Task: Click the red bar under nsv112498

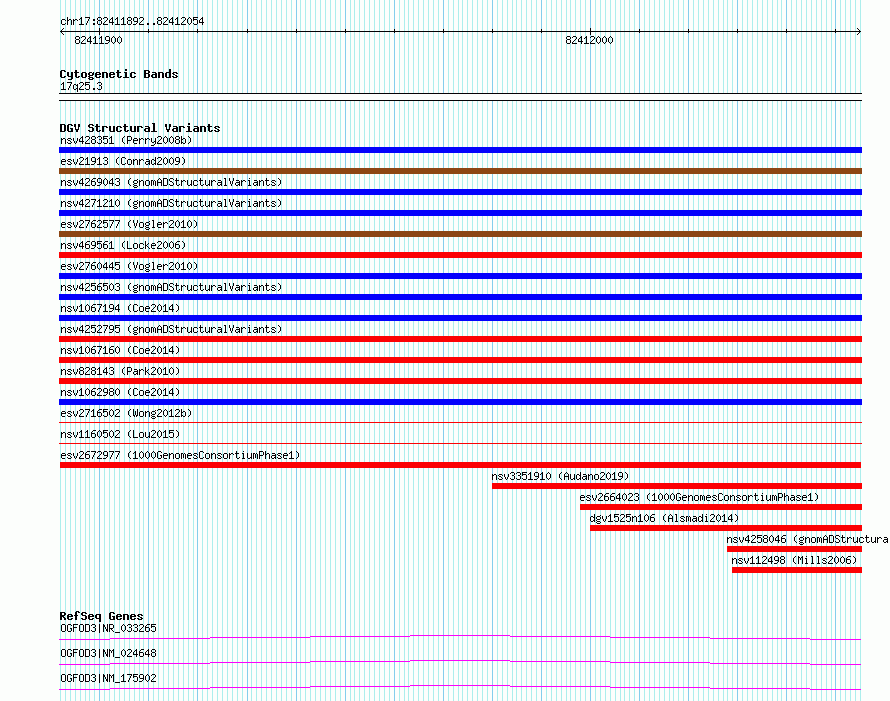Action: coord(797,570)
